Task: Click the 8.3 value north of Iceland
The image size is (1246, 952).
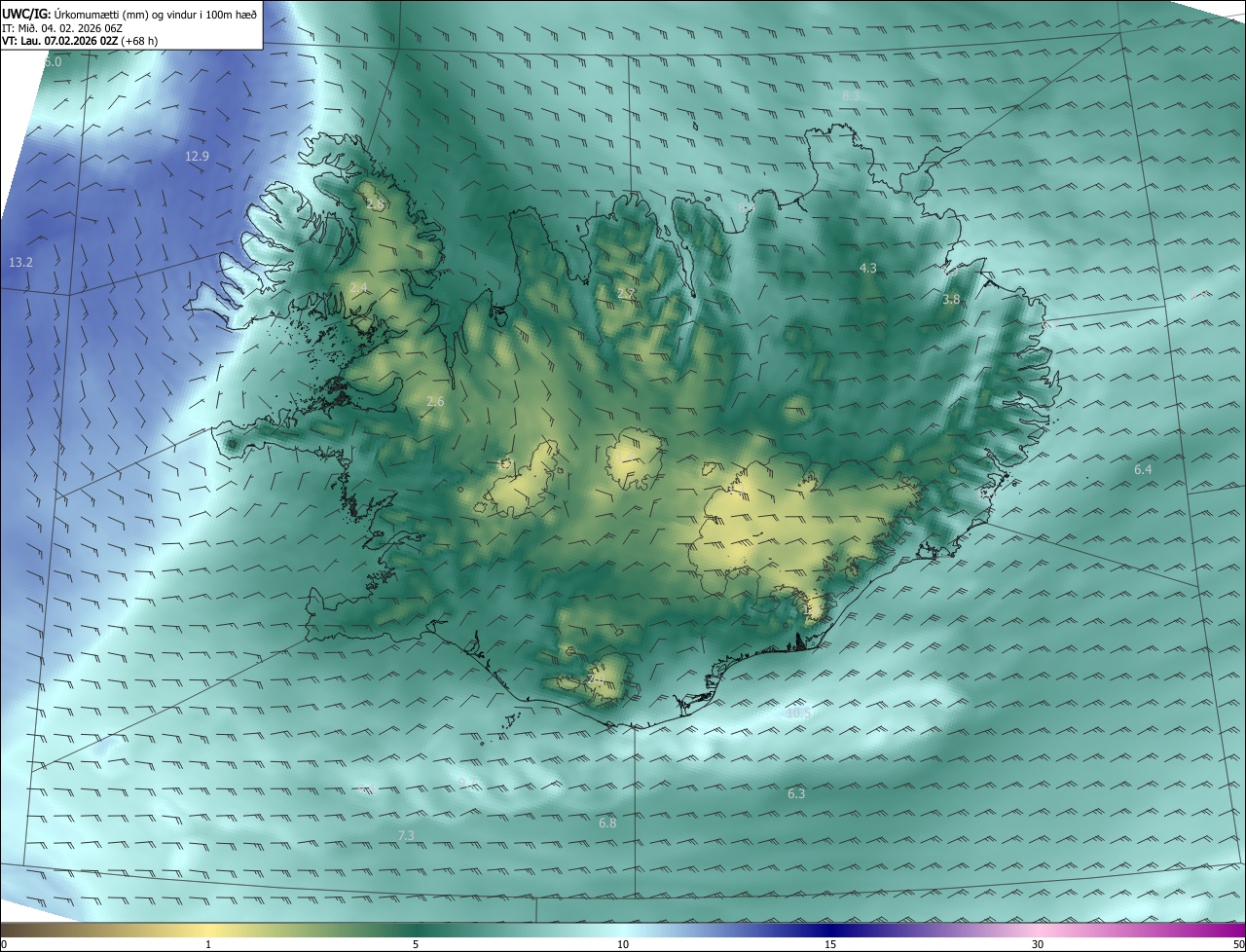Action: point(851,95)
